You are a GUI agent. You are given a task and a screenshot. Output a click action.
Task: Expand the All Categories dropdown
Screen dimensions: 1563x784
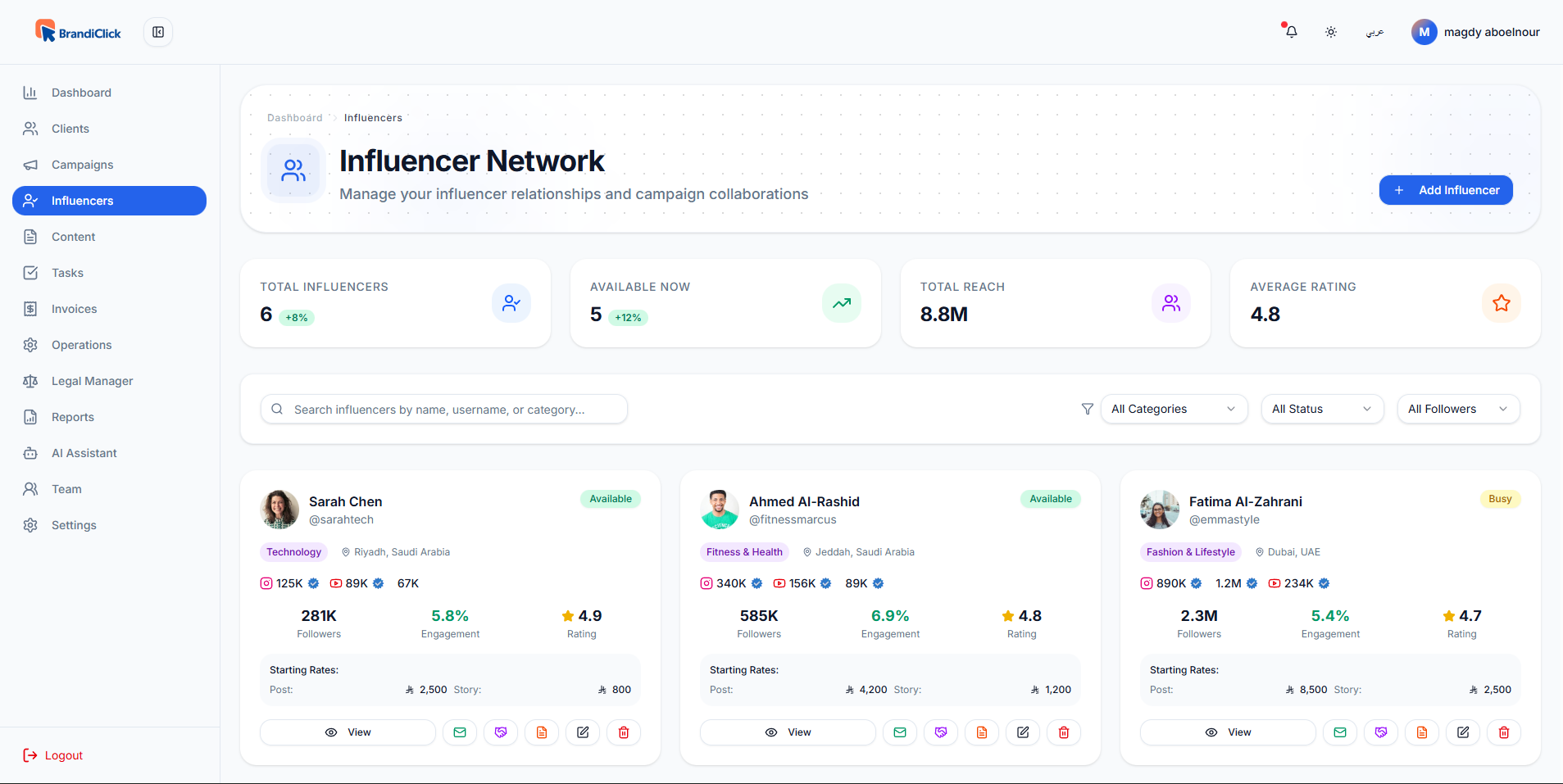click(1173, 409)
